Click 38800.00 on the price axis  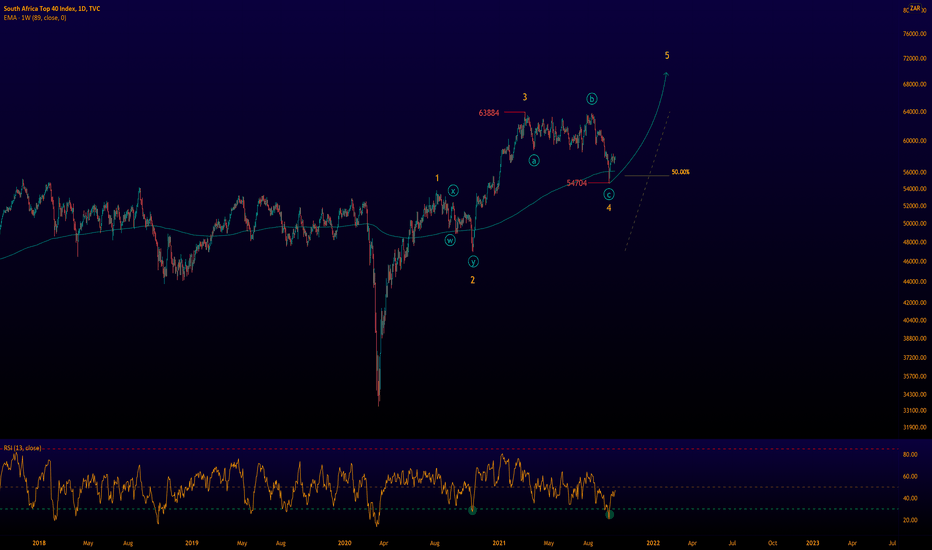tap(915, 338)
